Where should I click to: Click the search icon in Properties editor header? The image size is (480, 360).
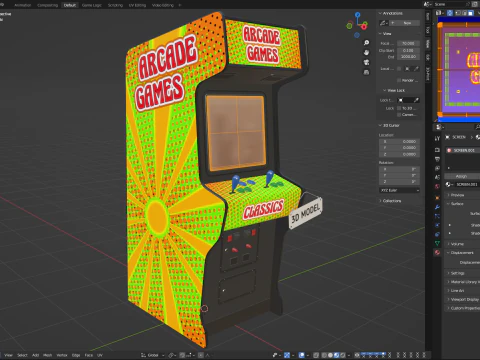click(x=478, y=127)
